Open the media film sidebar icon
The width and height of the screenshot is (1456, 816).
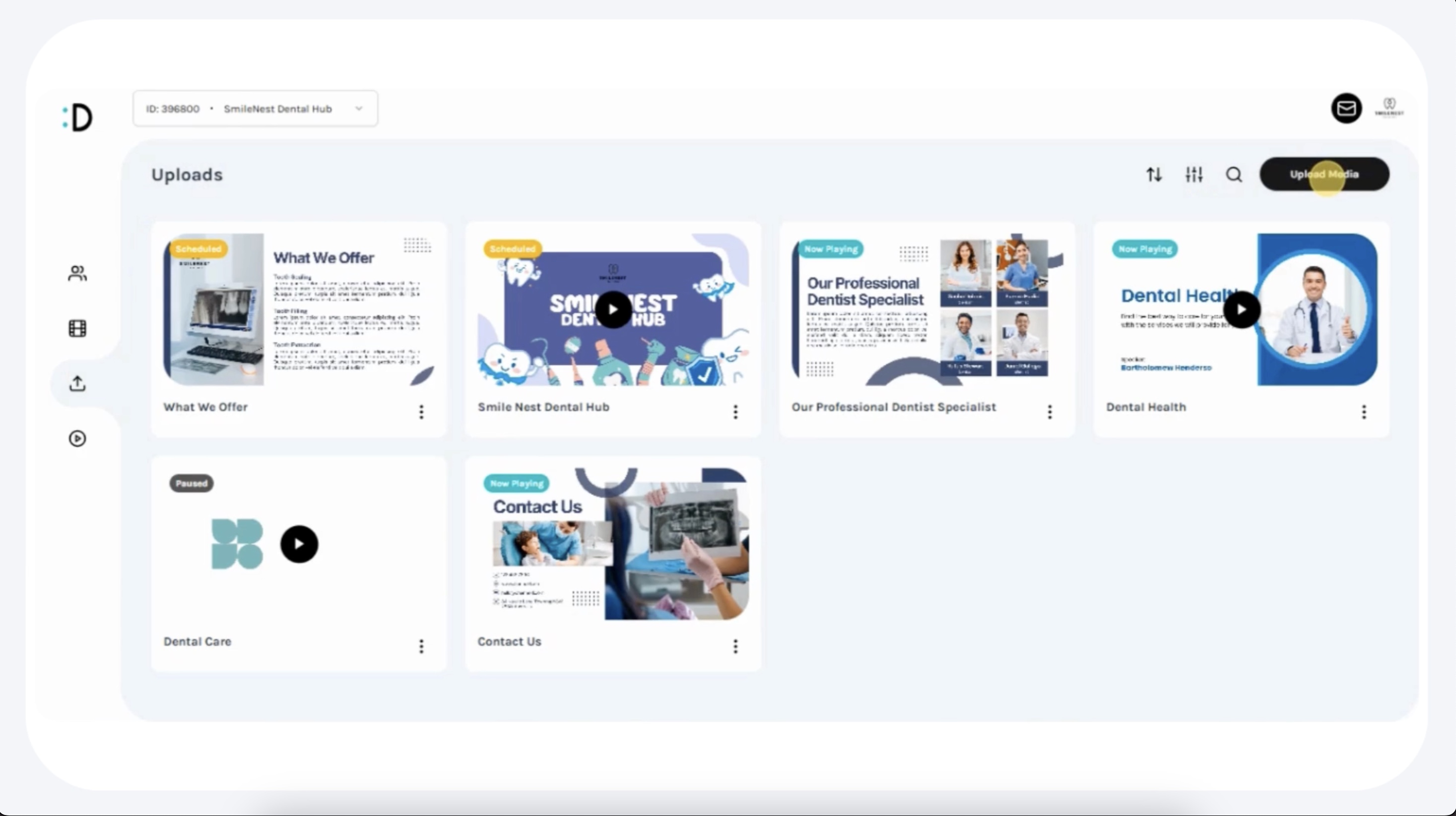click(77, 328)
